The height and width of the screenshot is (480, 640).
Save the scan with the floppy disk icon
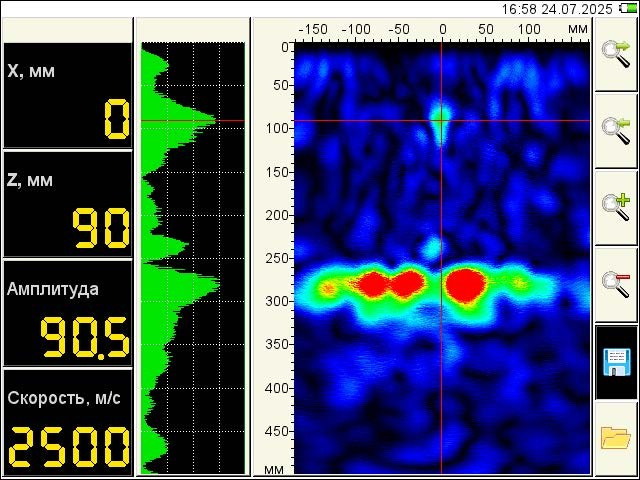point(616,361)
